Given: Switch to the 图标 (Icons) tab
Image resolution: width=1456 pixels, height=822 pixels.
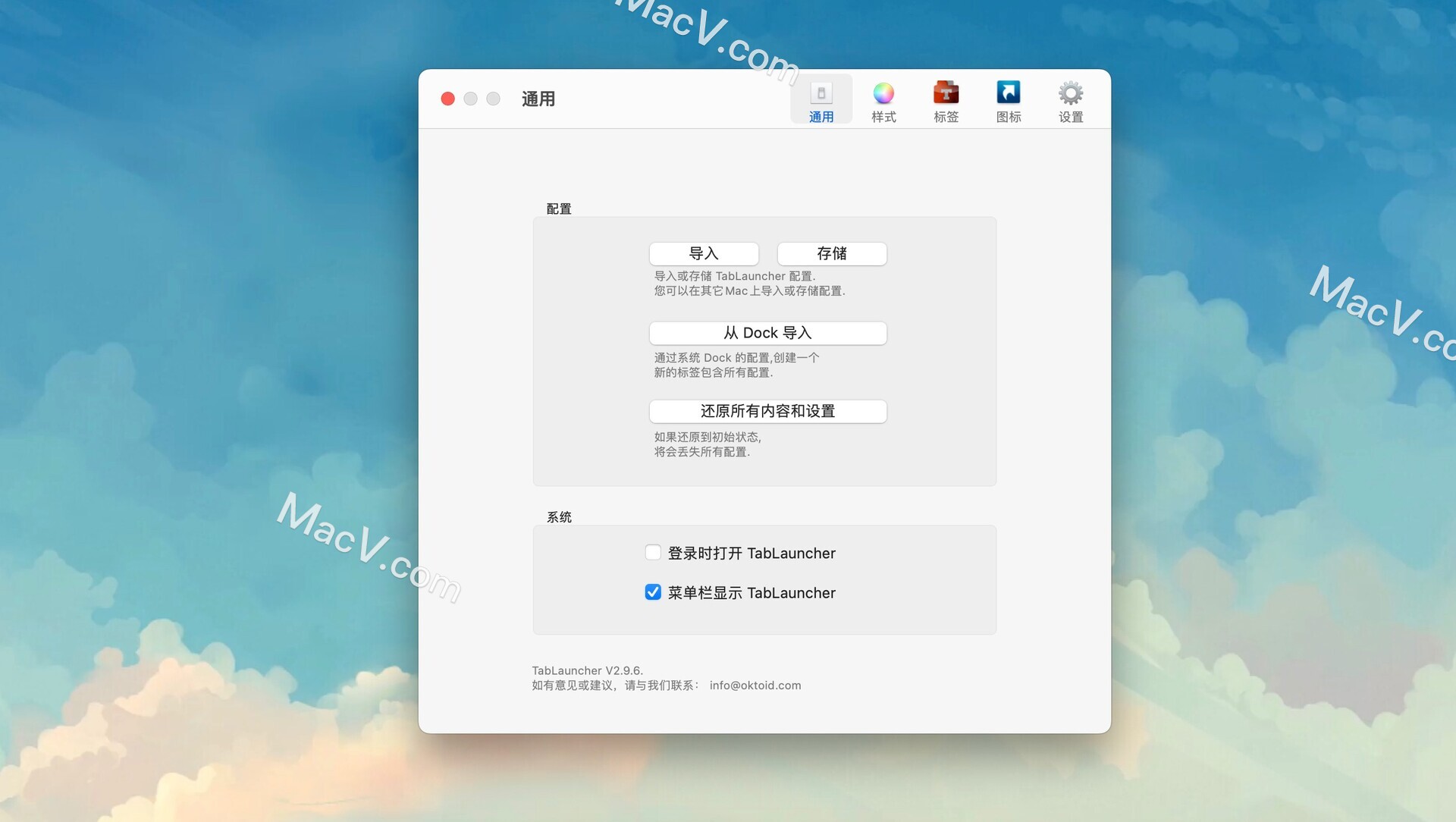Looking at the screenshot, I should click(x=1009, y=101).
